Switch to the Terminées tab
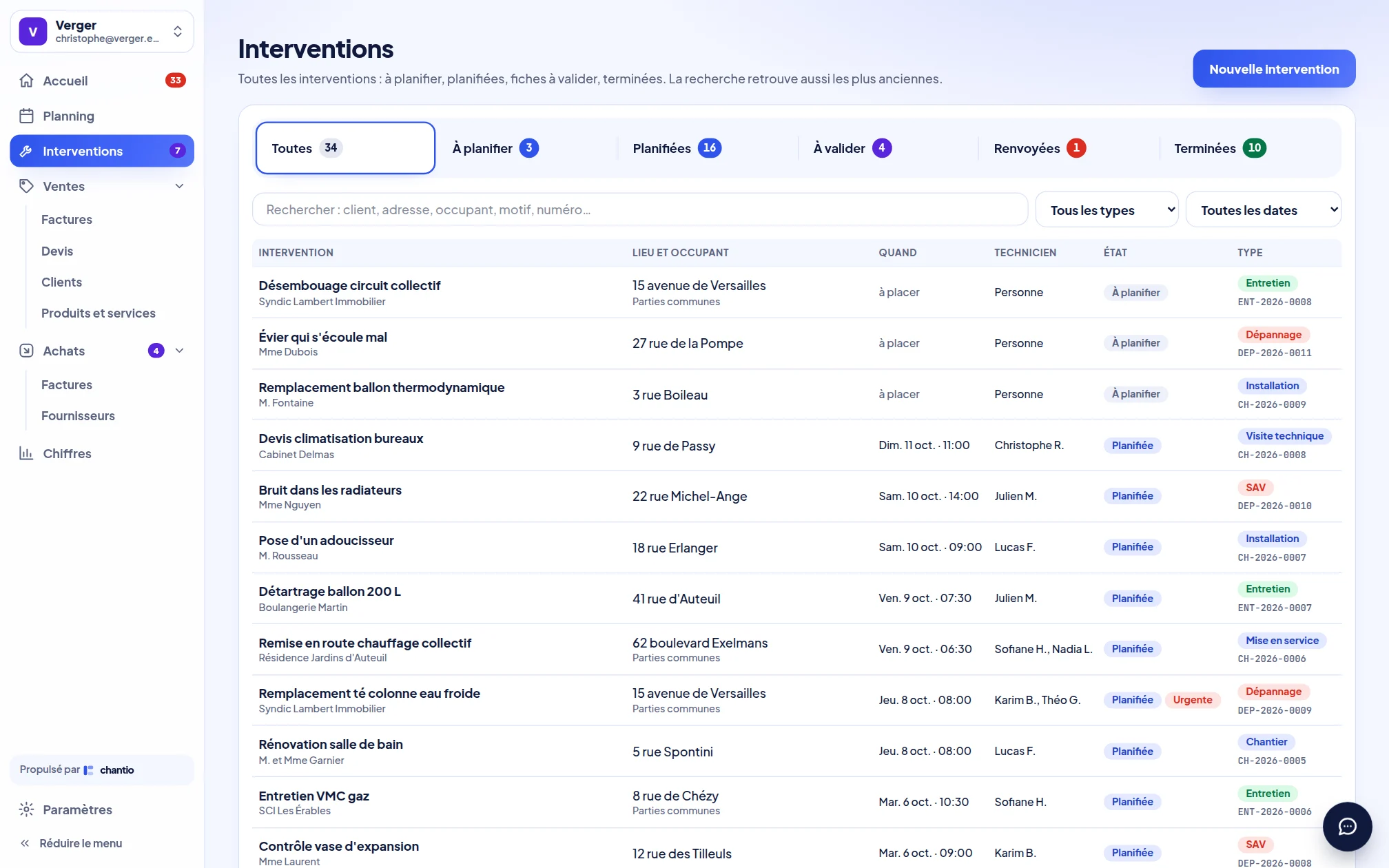 (1248, 148)
